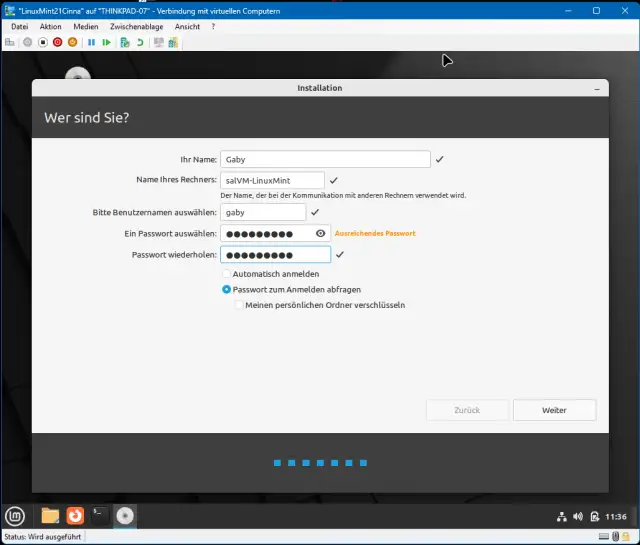Click the 'Name Ihres Rechners' text field

point(272,180)
